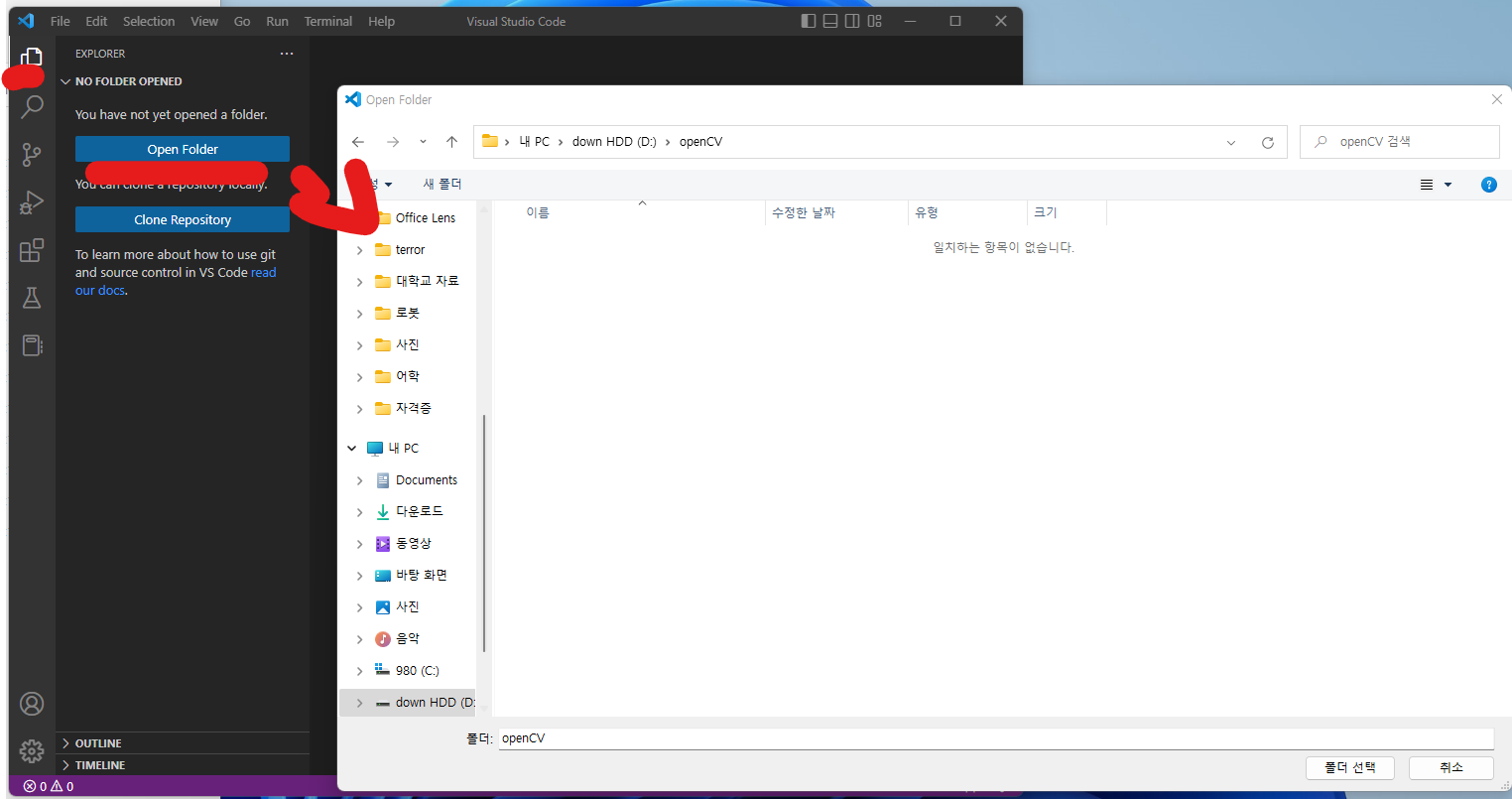Open the File menu
This screenshot has height=799, width=1512.
click(61, 21)
